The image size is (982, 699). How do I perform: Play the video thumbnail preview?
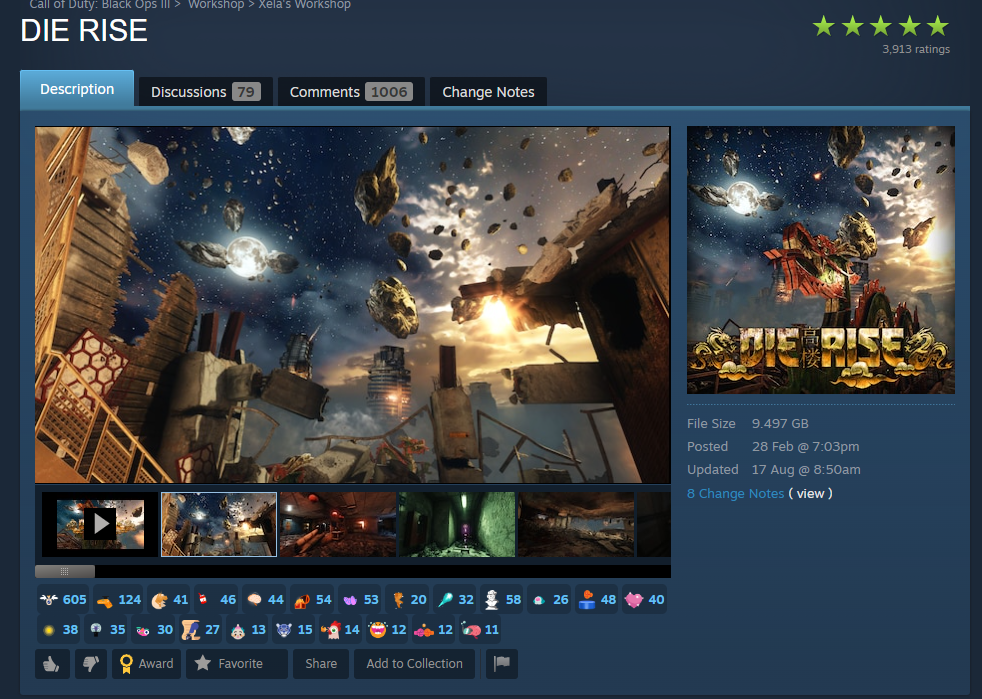tap(99, 524)
